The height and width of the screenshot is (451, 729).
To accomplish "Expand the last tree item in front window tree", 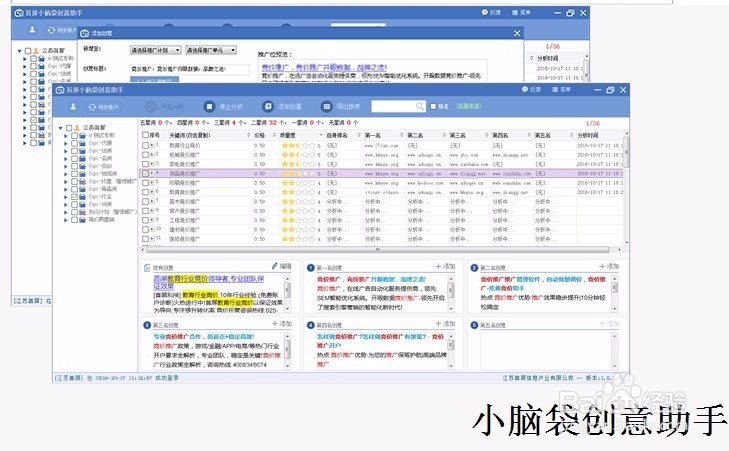I will click(66, 220).
